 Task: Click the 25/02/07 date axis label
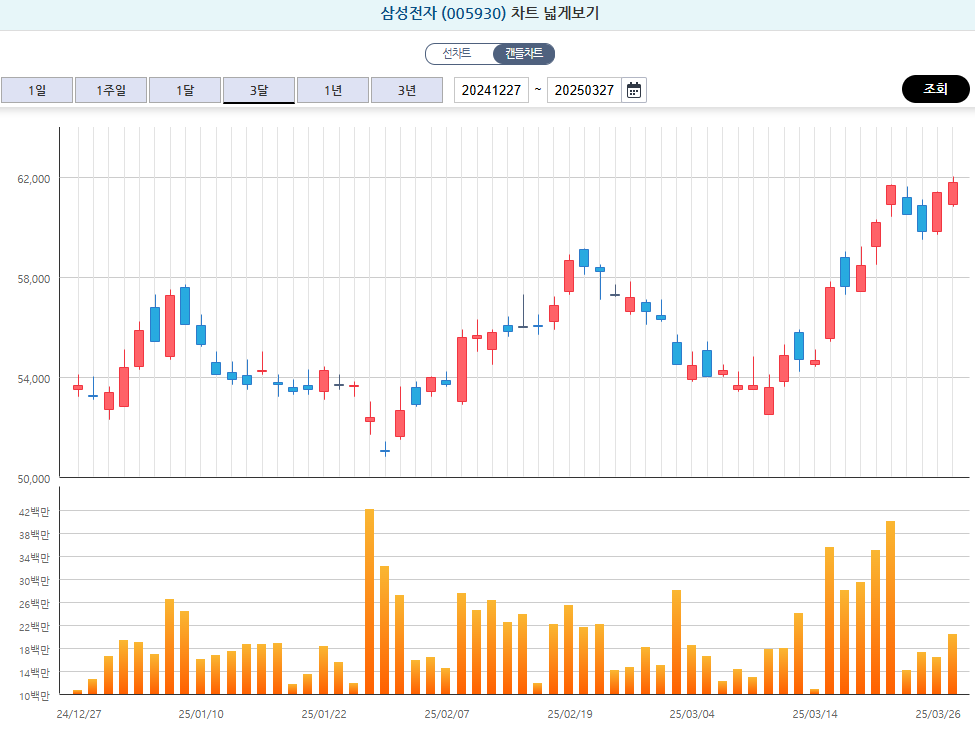(447, 714)
